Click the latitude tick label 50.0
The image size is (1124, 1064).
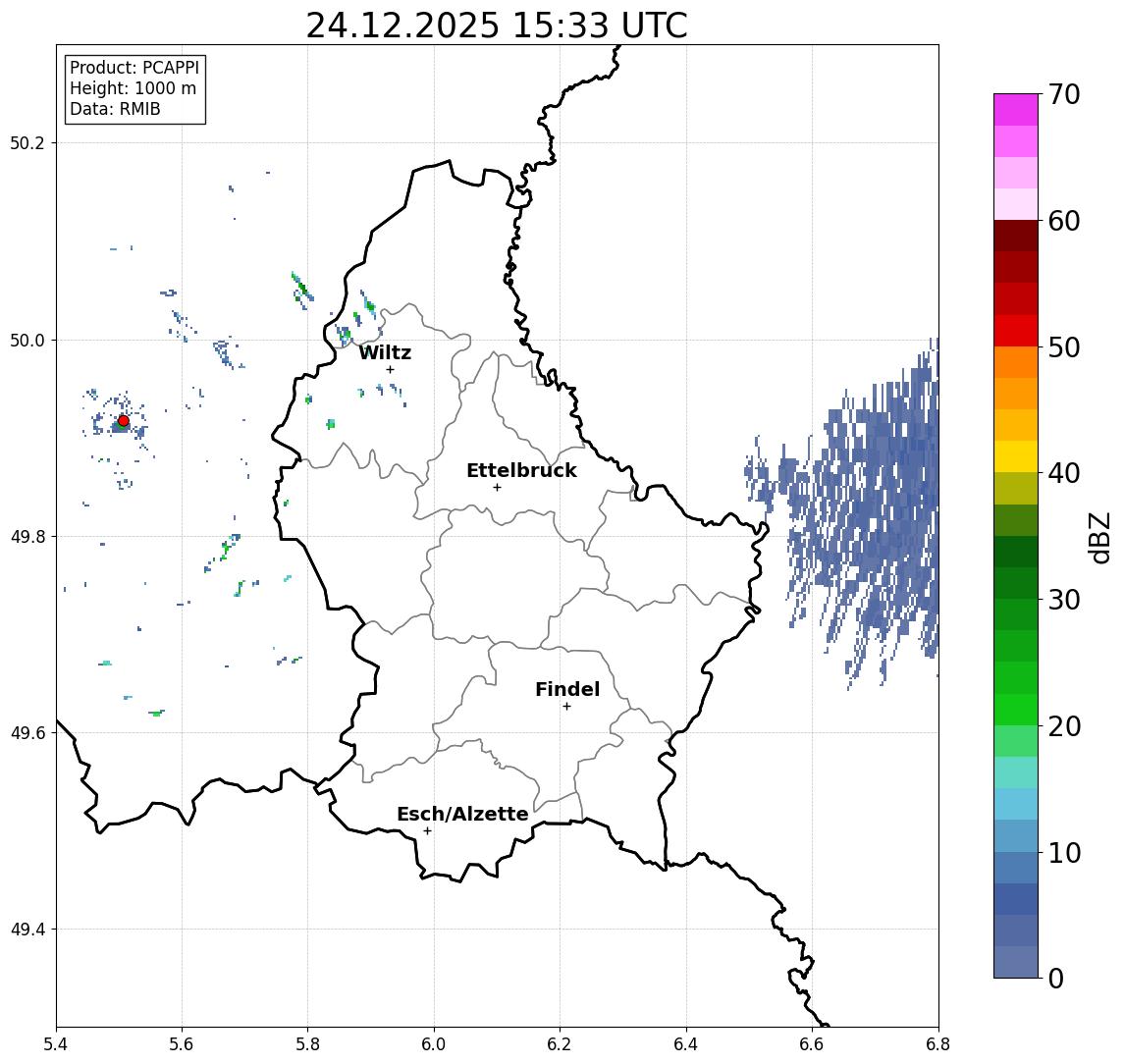(27, 340)
